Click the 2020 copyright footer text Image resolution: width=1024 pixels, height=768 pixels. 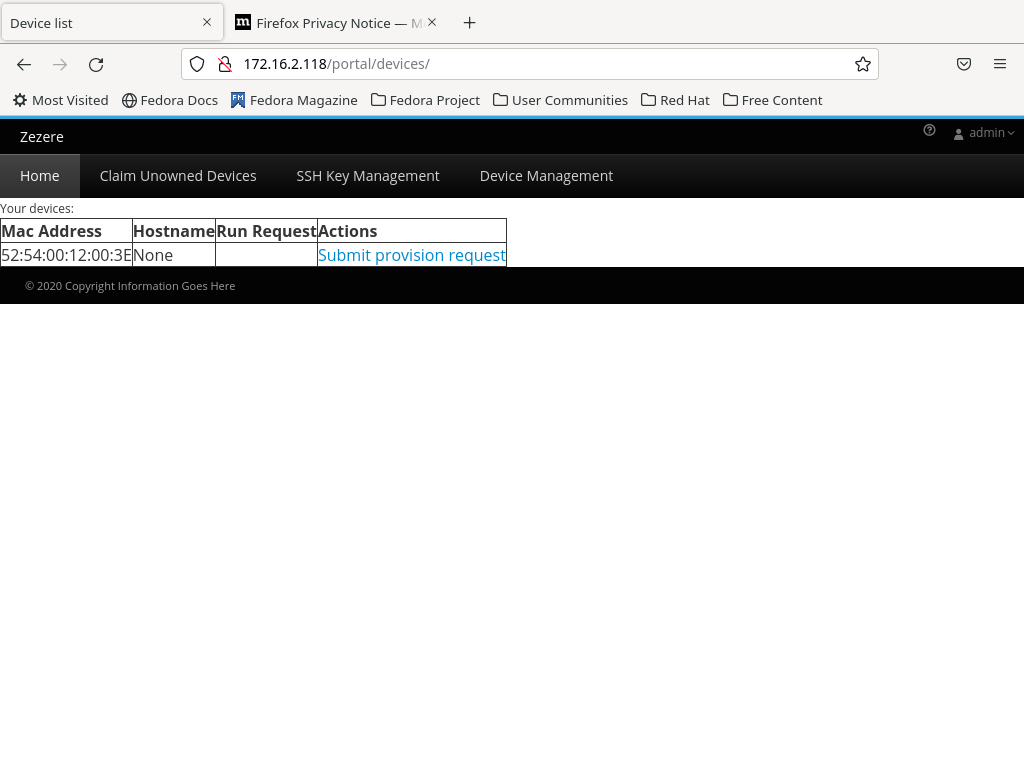[130, 286]
